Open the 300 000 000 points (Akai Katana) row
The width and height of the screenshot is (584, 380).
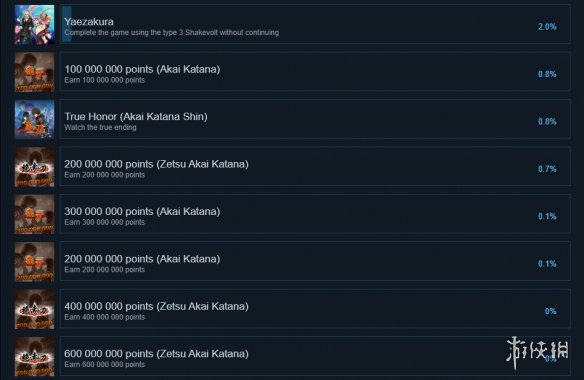coord(315,214)
